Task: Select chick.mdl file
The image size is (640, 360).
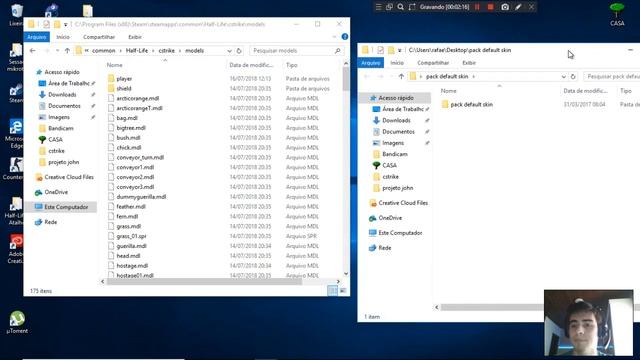Action: (x=129, y=147)
